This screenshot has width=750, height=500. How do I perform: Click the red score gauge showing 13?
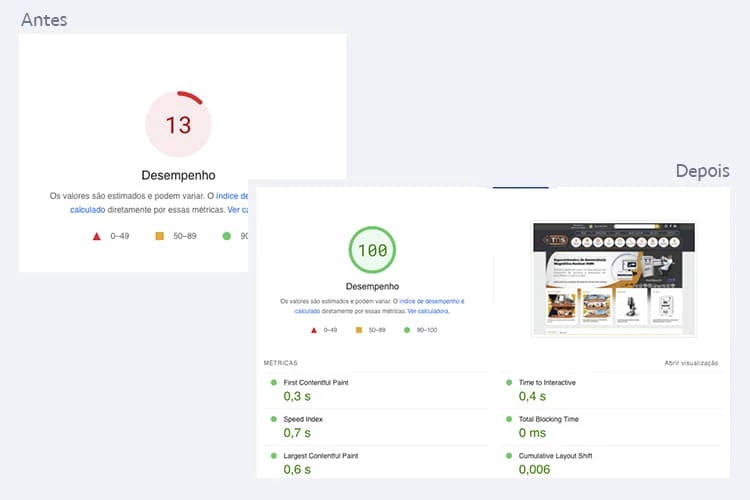click(x=178, y=125)
